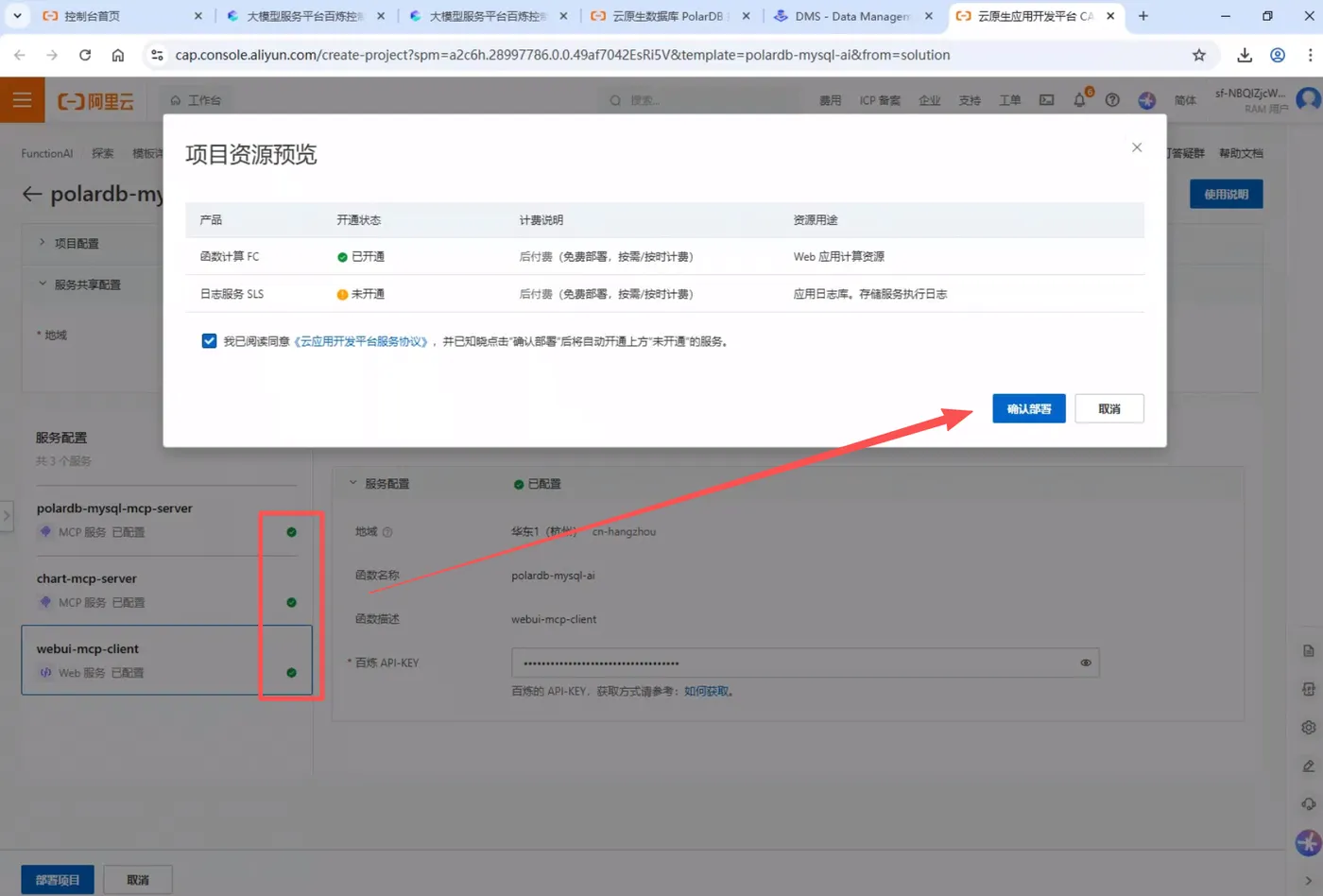Open the 费用 menu
Screen dimensions: 1323x896
click(830, 100)
